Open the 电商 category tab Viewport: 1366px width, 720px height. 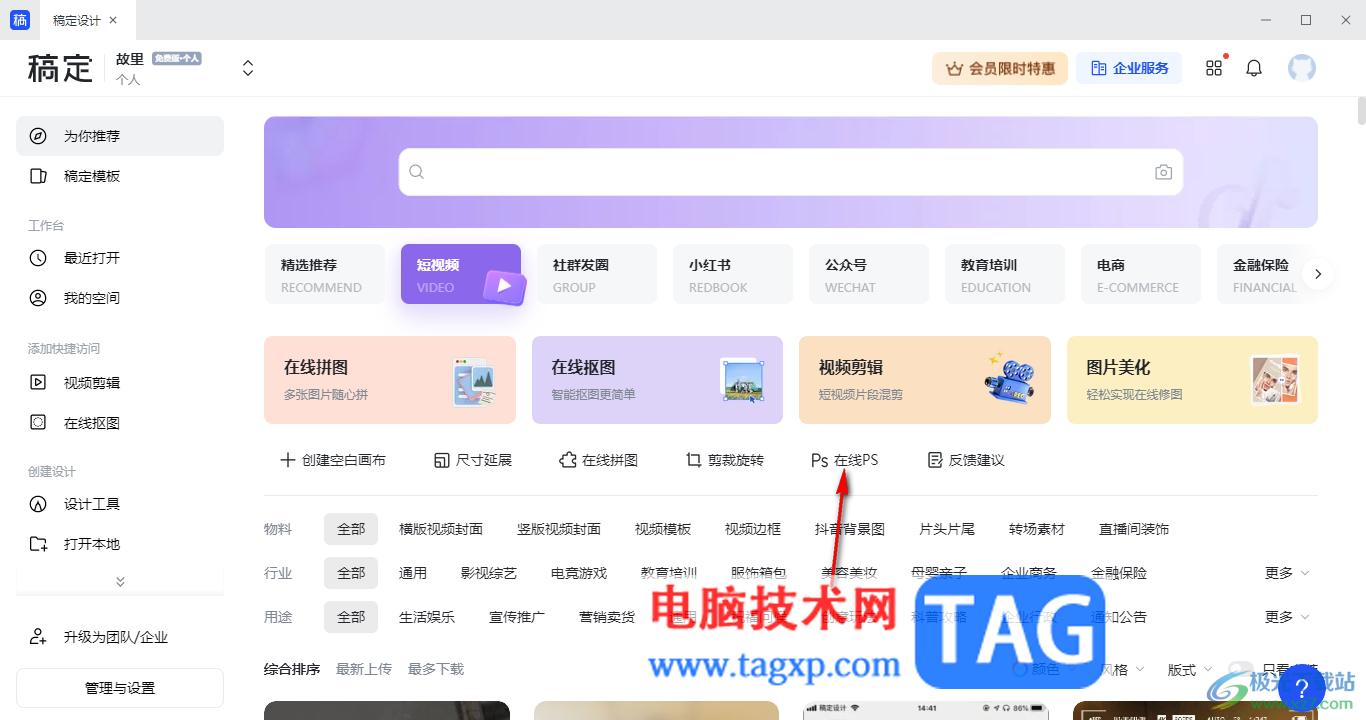click(x=1141, y=274)
